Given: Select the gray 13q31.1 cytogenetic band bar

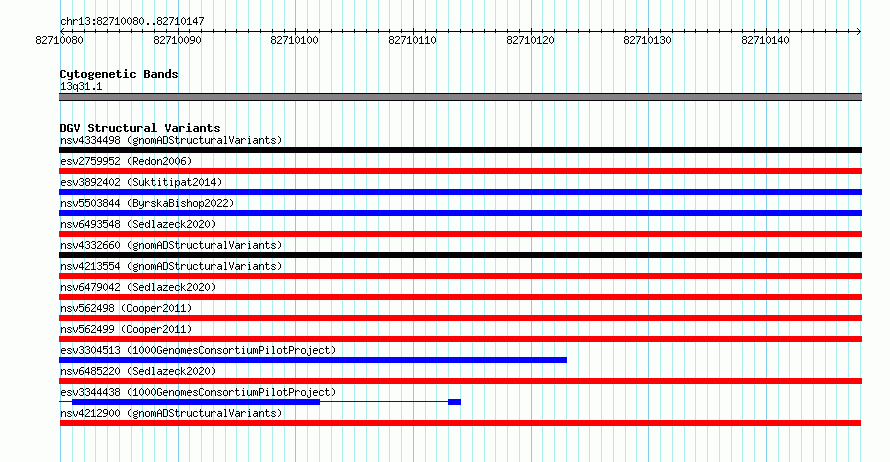Looking at the screenshot, I should click(x=460, y=97).
